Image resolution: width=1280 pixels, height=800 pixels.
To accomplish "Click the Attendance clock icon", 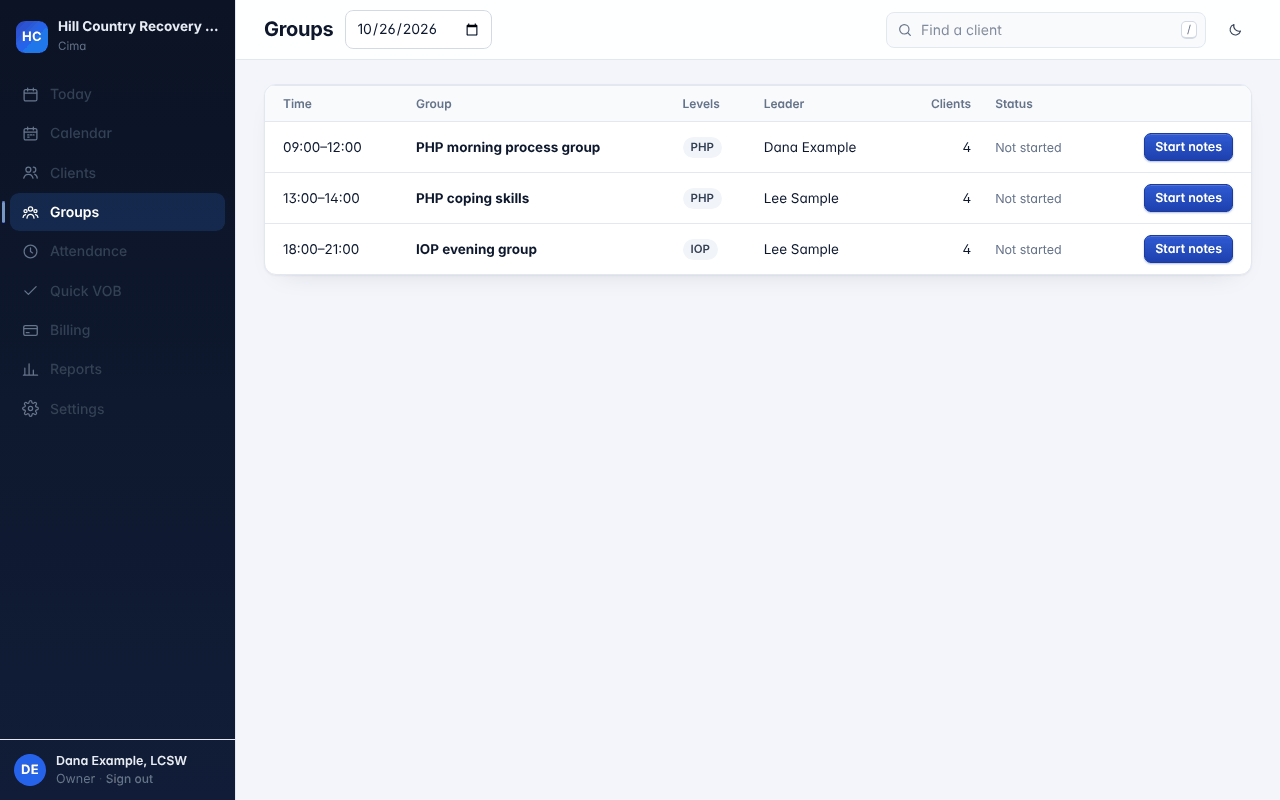I will click(x=30, y=251).
